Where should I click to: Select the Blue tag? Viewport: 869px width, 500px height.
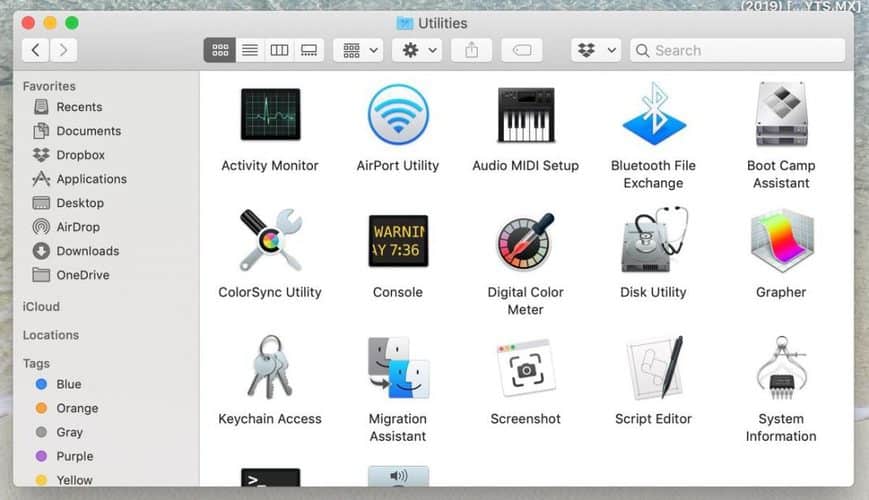point(58,384)
